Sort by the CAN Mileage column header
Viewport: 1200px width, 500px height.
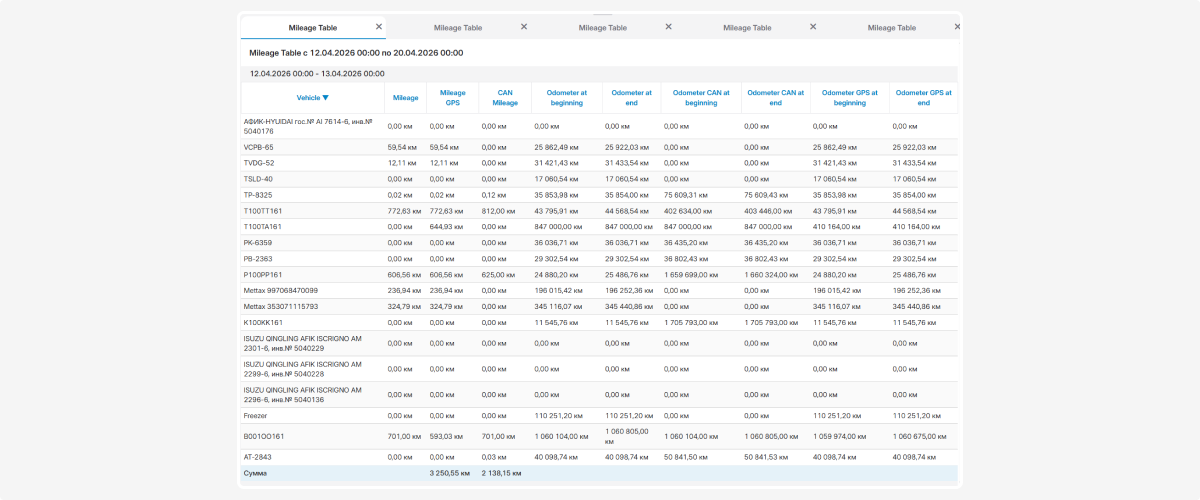tap(505, 98)
